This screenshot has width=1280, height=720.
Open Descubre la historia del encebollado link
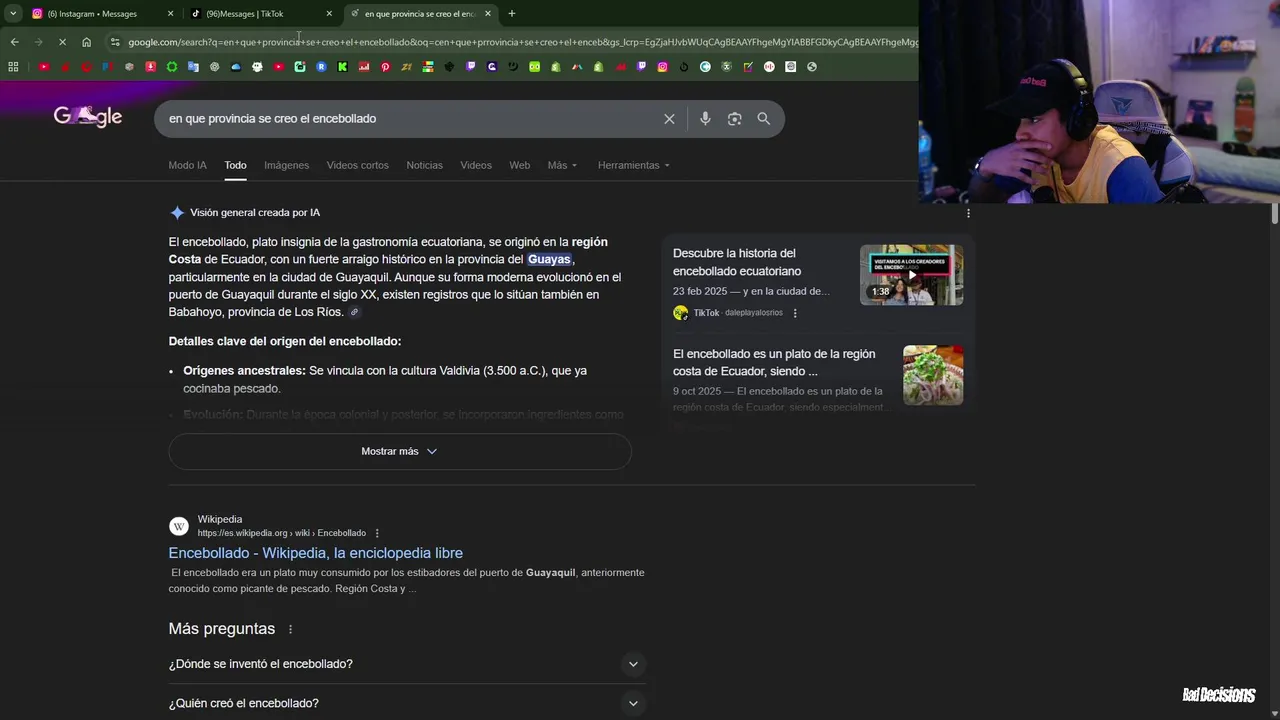pyautogui.click(x=737, y=262)
